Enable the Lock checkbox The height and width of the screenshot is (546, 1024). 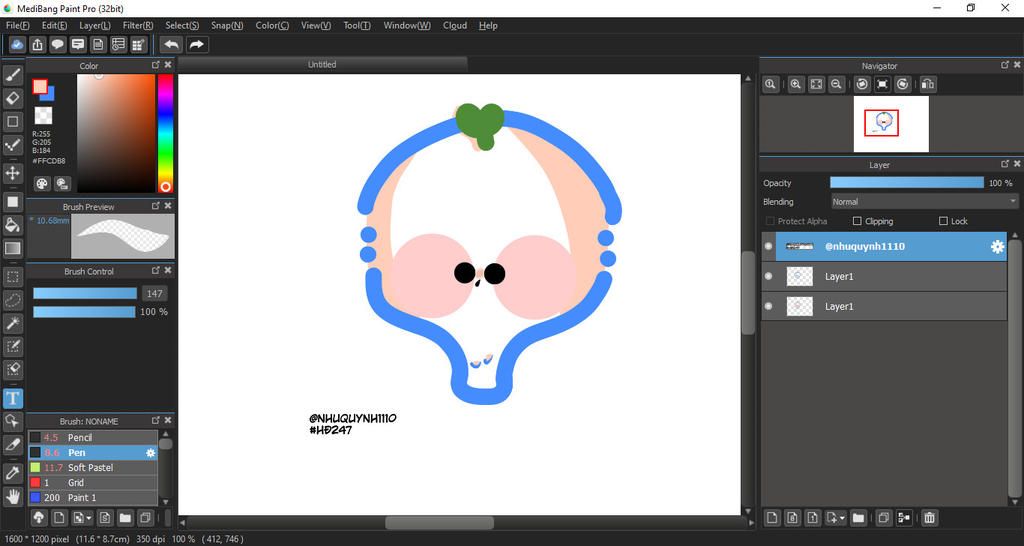point(943,221)
